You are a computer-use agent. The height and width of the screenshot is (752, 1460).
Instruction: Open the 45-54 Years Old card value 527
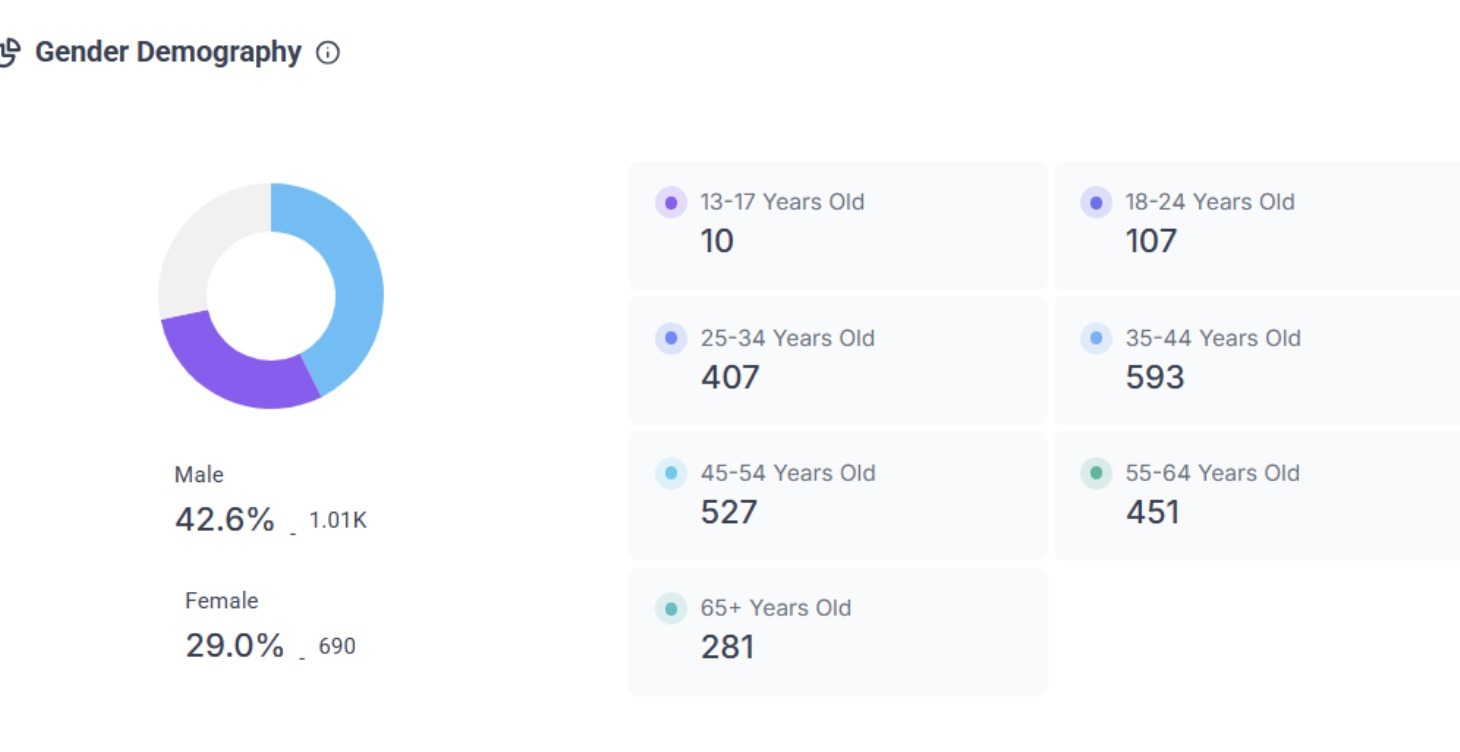[729, 512]
